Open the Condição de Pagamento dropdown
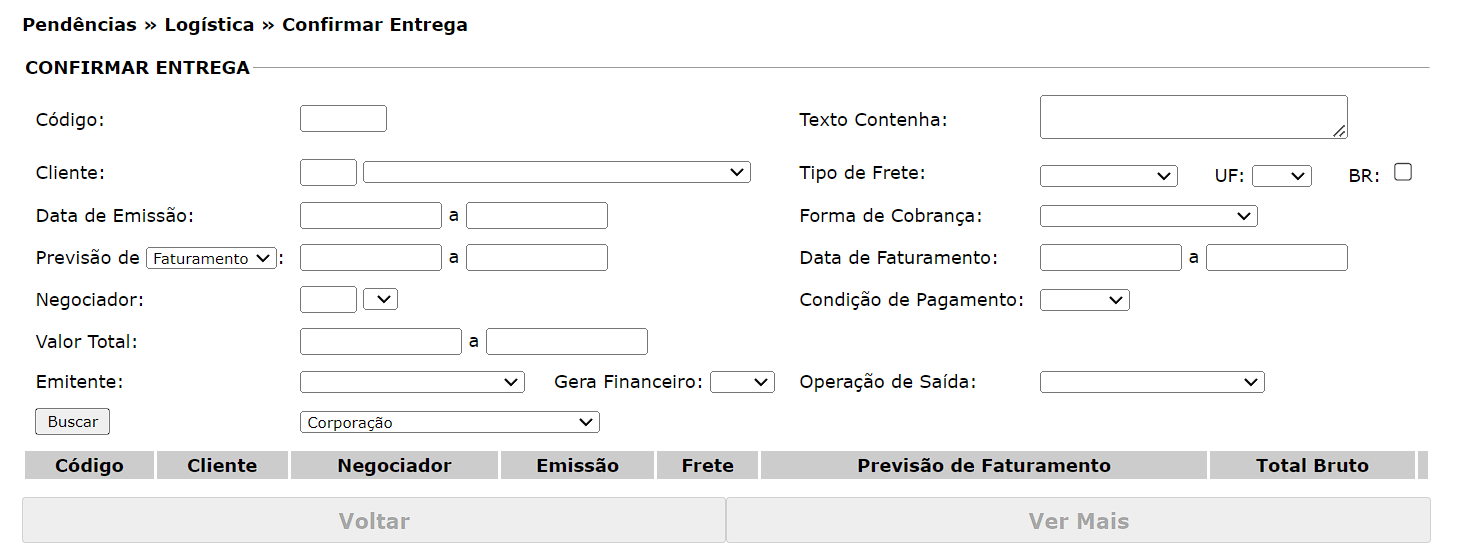This screenshot has width=1462, height=556. tap(1084, 300)
